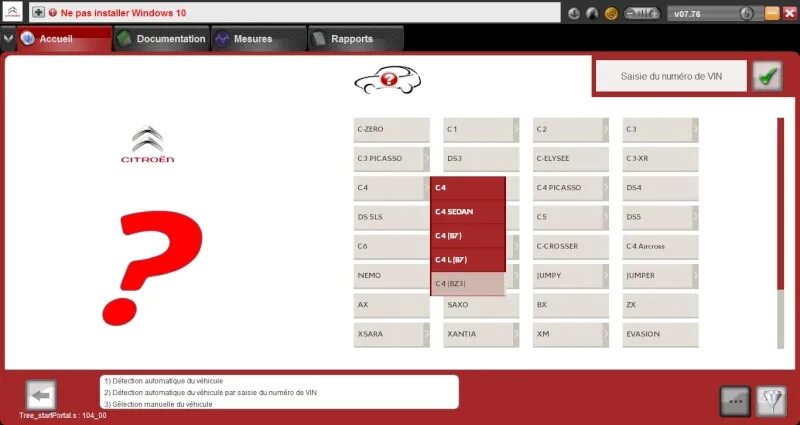Open the download arrow icon in top bar
The width and height of the screenshot is (800, 425).
click(x=574, y=14)
